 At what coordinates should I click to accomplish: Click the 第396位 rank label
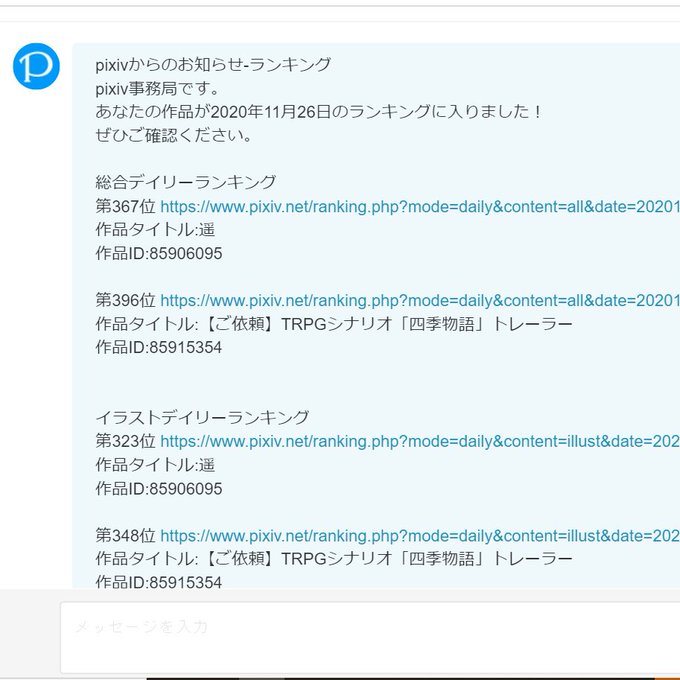(x=125, y=301)
